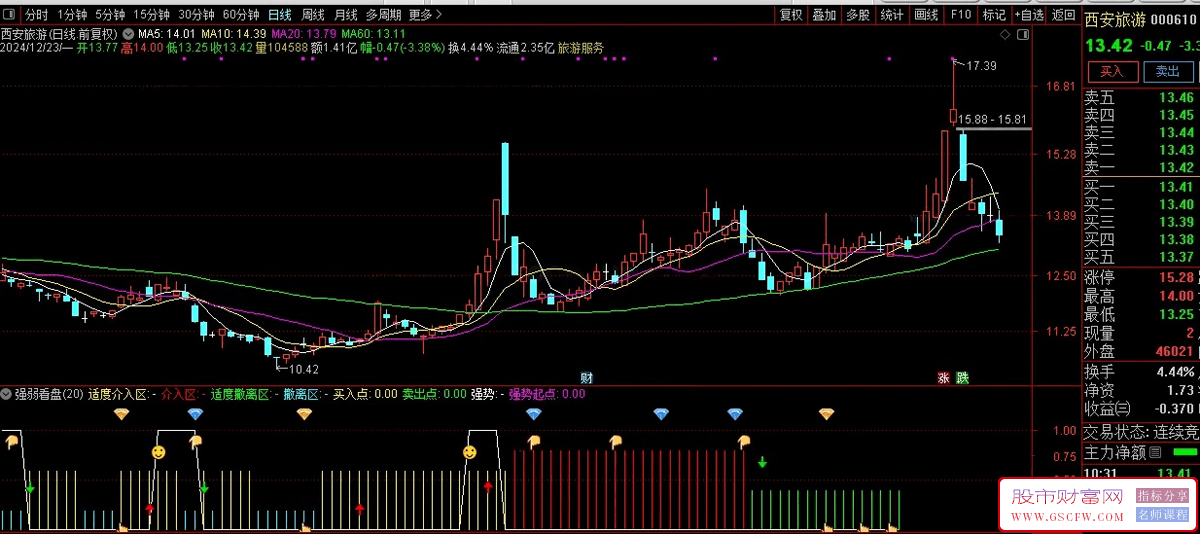Click the MA10: 14.39 label
Image resolution: width=1200 pixels, height=534 pixels.
[233, 34]
